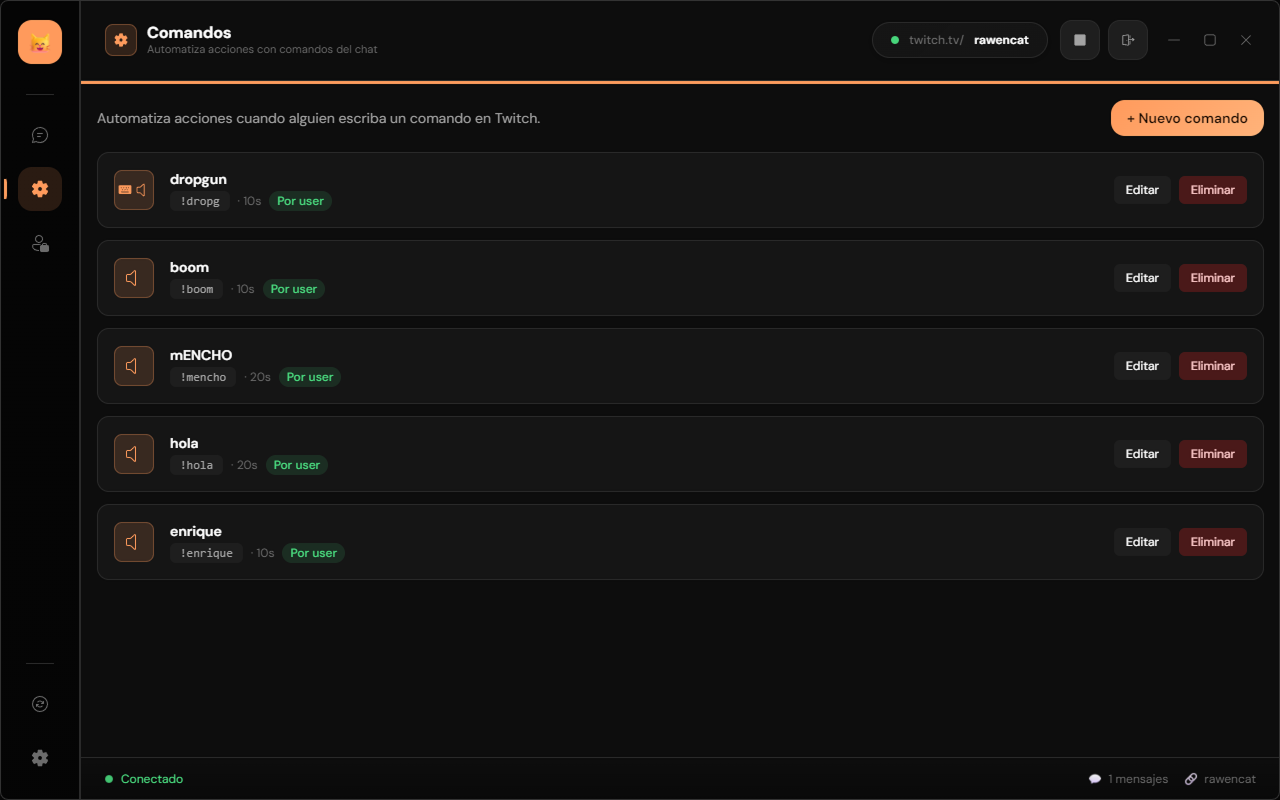Click the Por user badge on boom
The height and width of the screenshot is (800, 1280).
click(x=294, y=289)
